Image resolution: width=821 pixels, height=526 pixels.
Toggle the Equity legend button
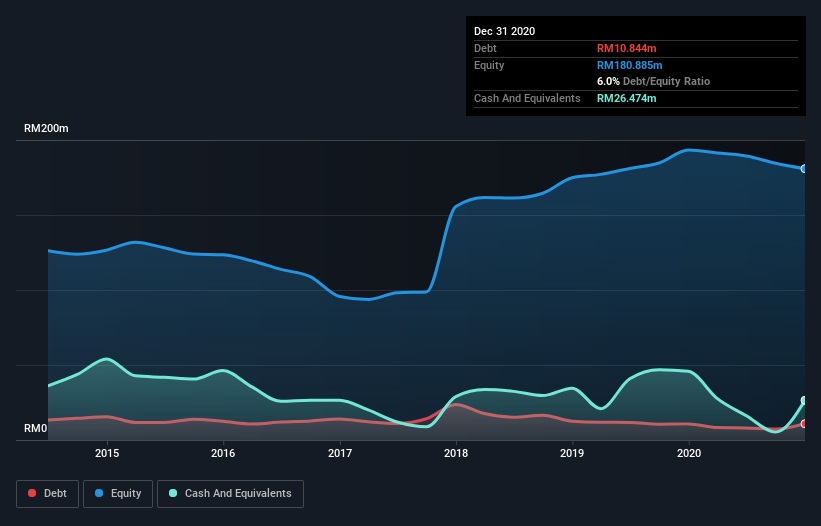pos(118,494)
